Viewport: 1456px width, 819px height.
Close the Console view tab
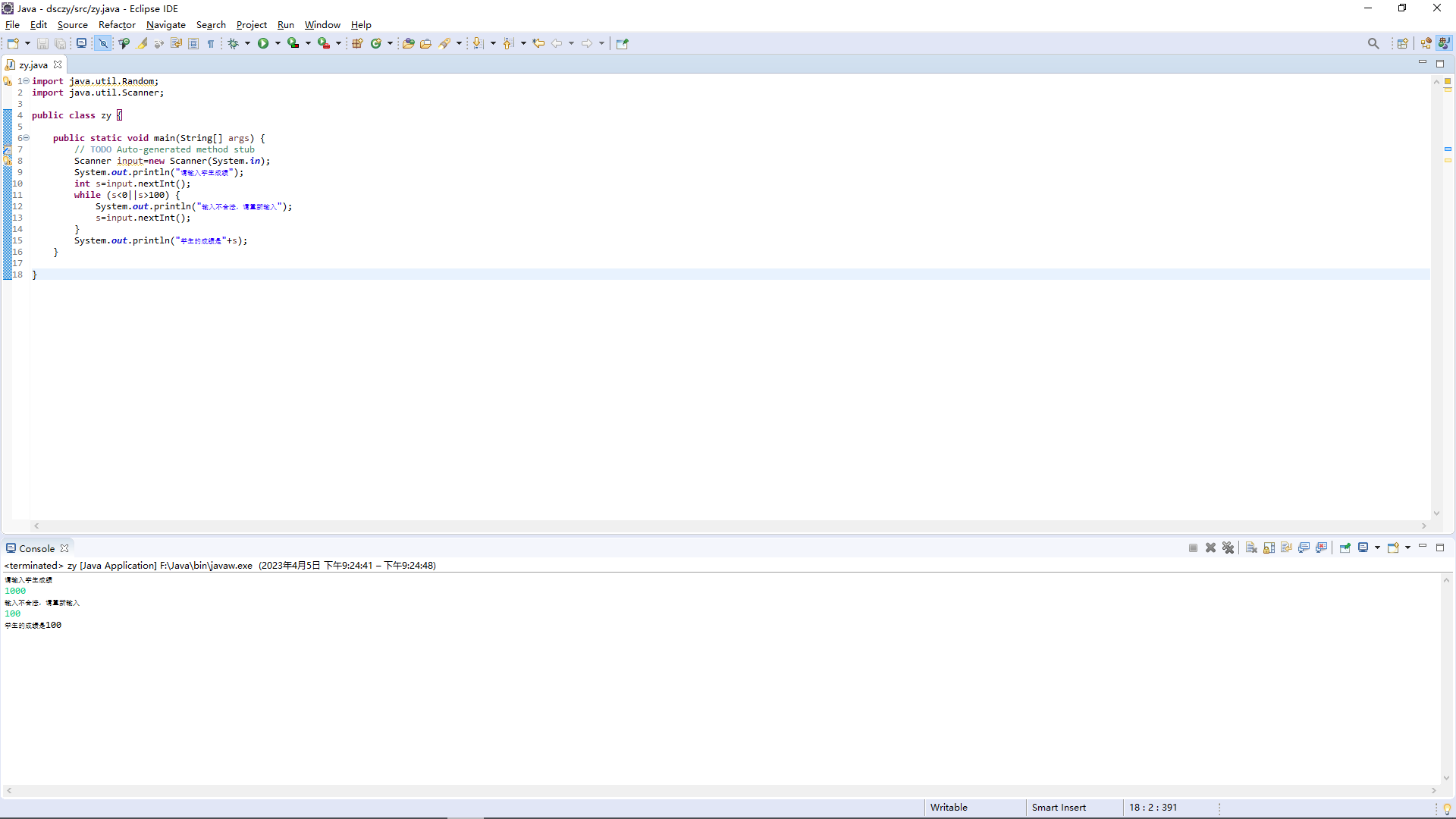coord(64,548)
